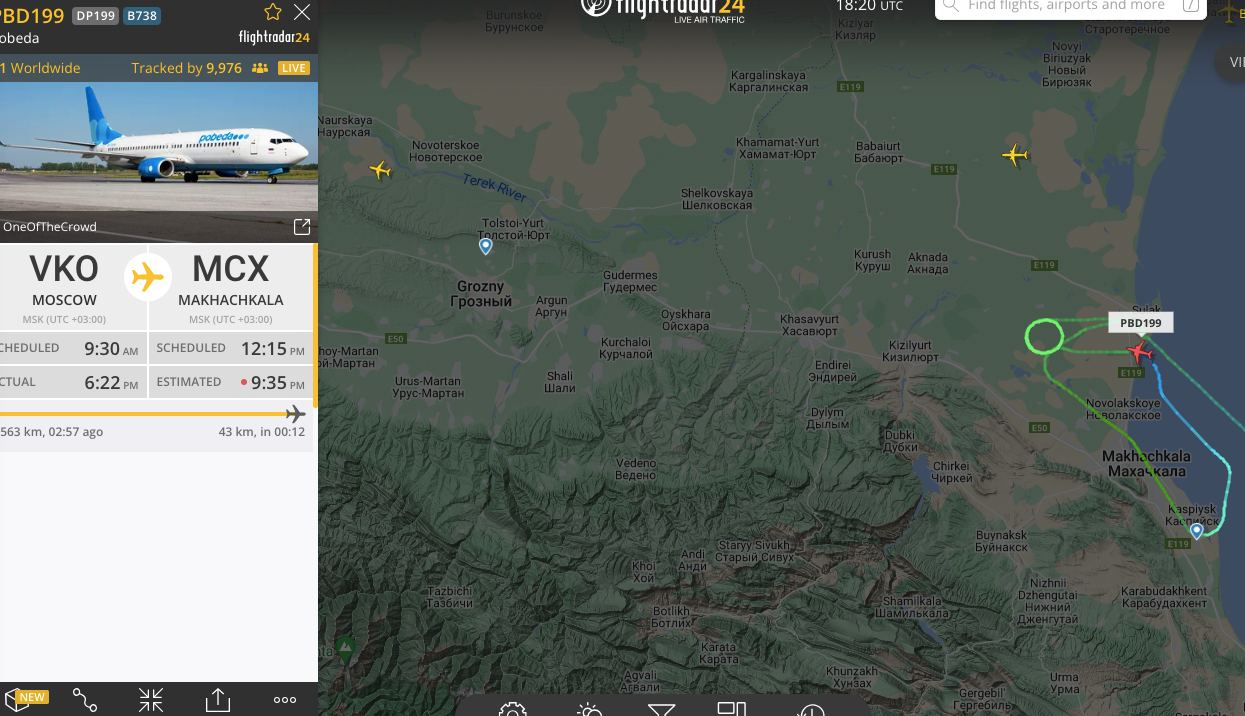Close the PBD199 flight details panel

click(302, 12)
